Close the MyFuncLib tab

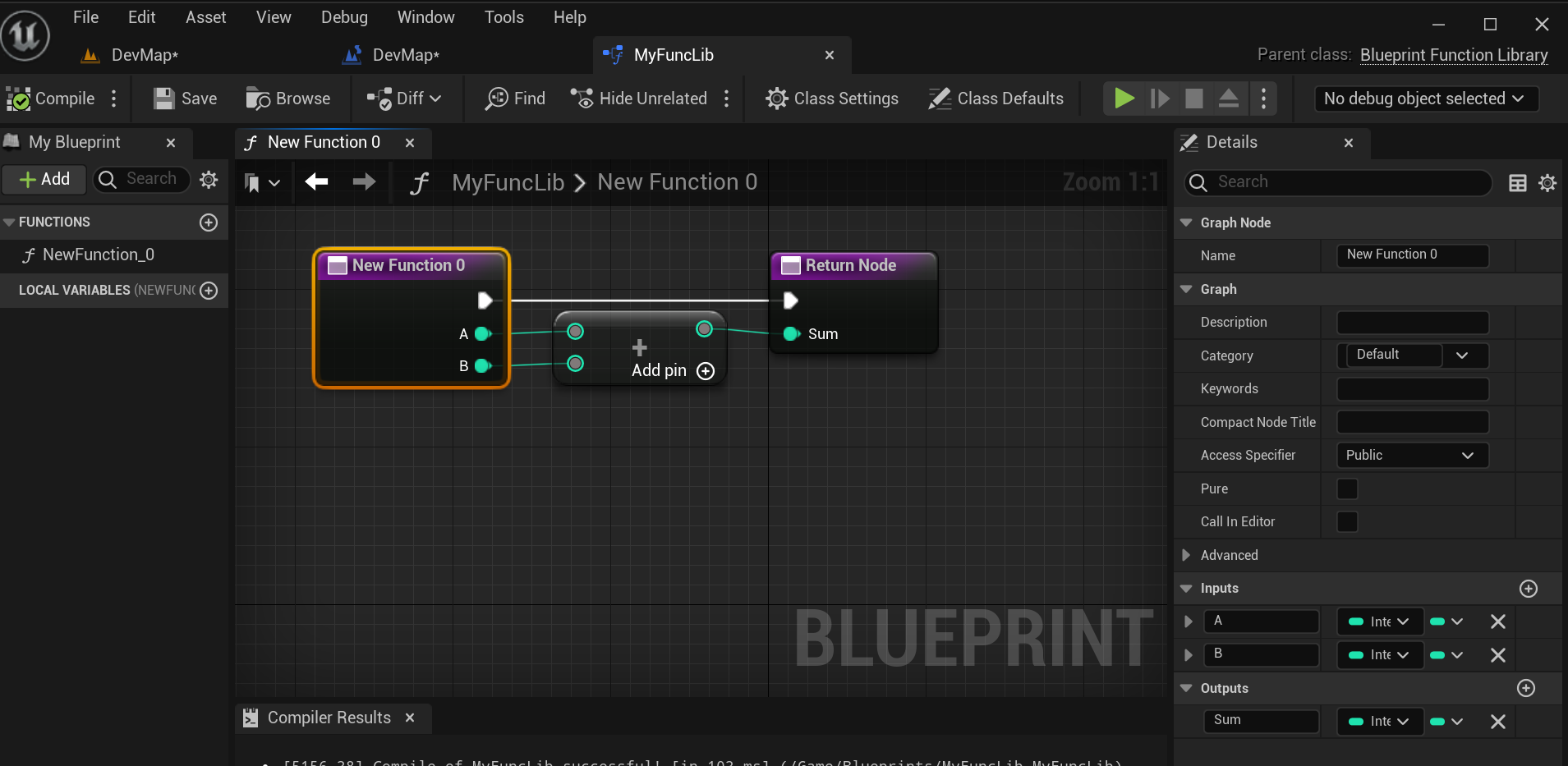pos(830,55)
